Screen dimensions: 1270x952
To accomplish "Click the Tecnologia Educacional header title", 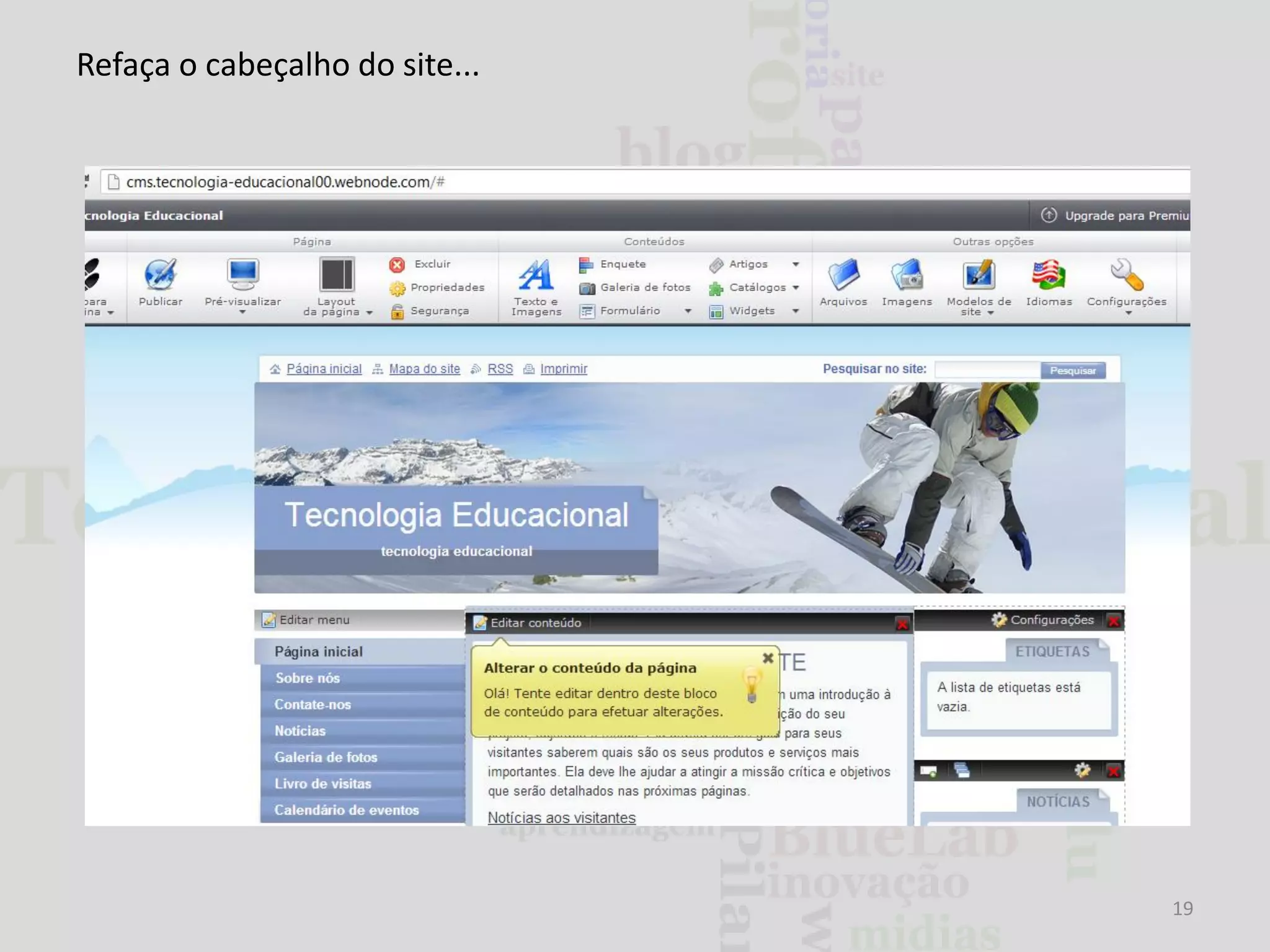I will point(456,514).
